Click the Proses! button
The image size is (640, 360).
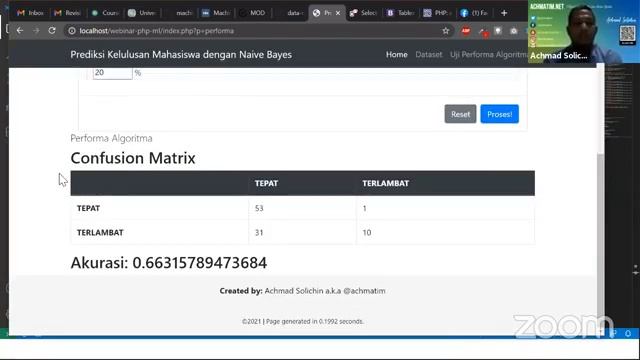(500, 114)
